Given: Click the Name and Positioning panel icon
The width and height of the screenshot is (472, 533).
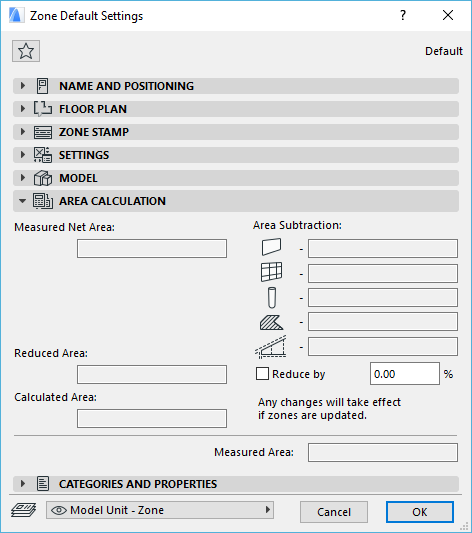Looking at the screenshot, I should (x=42, y=86).
